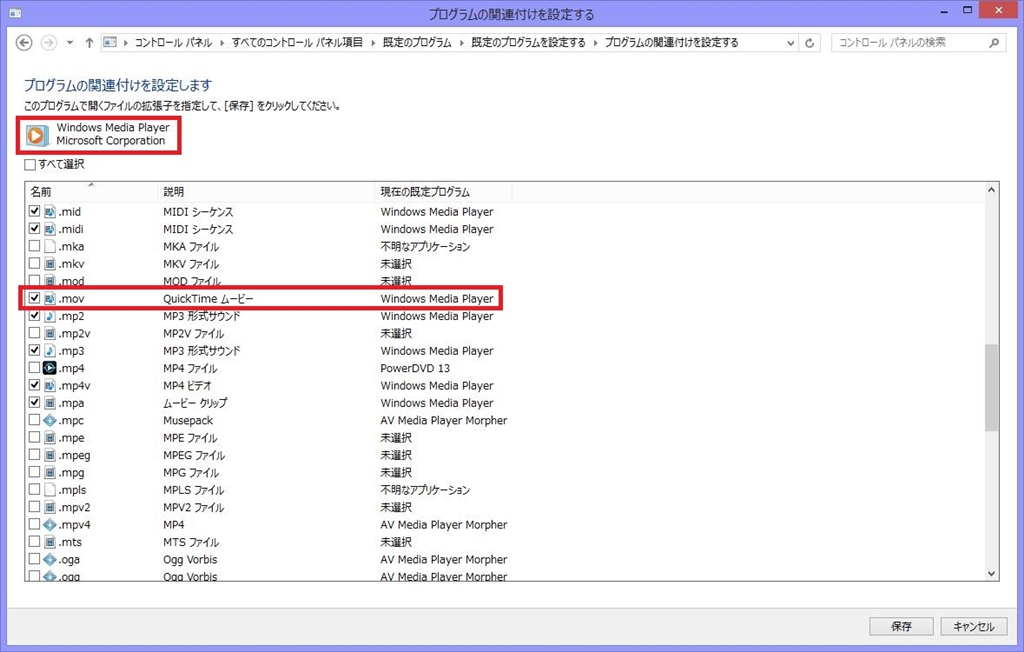Click the .mpe file type icon
Screen dimensions: 1024x652
pos(50,437)
